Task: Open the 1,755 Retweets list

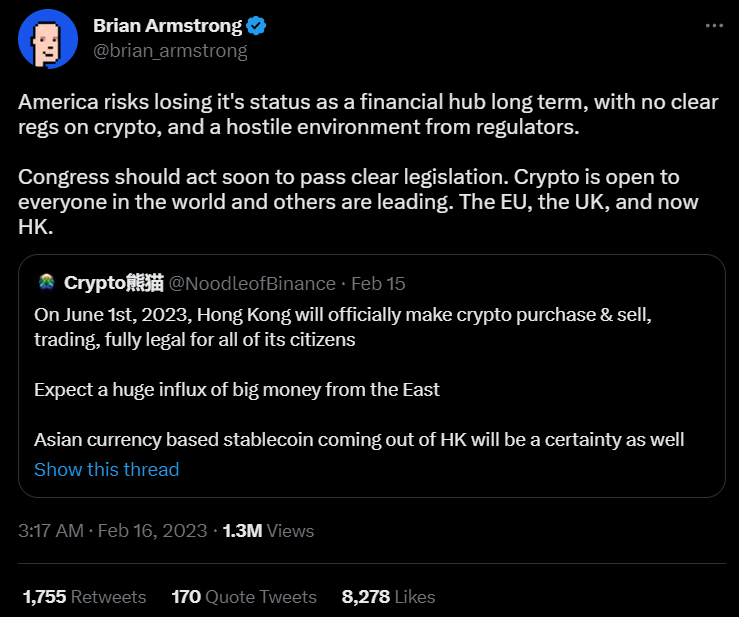Action: coord(84,597)
